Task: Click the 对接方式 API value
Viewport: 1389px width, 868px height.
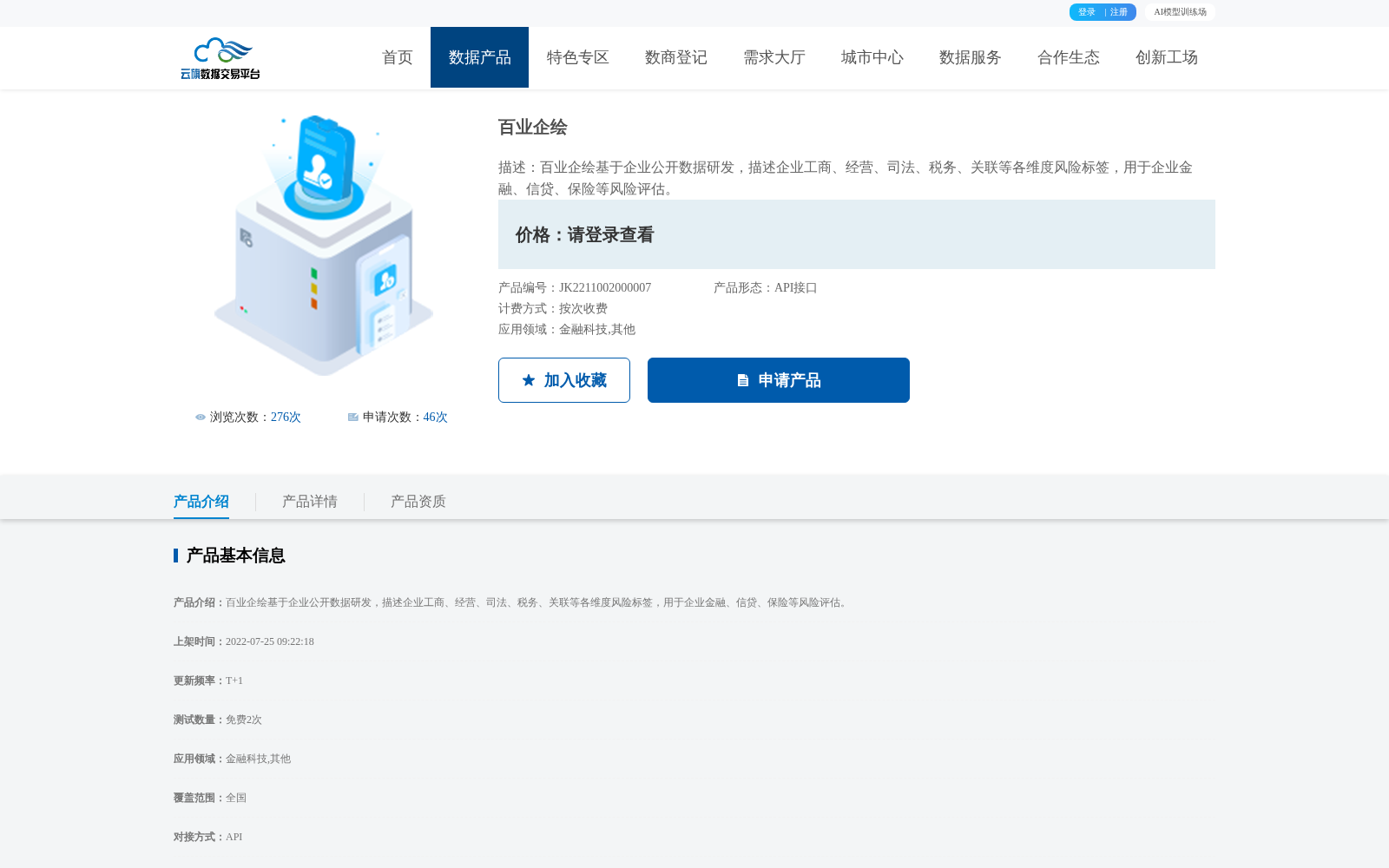Action: click(234, 837)
